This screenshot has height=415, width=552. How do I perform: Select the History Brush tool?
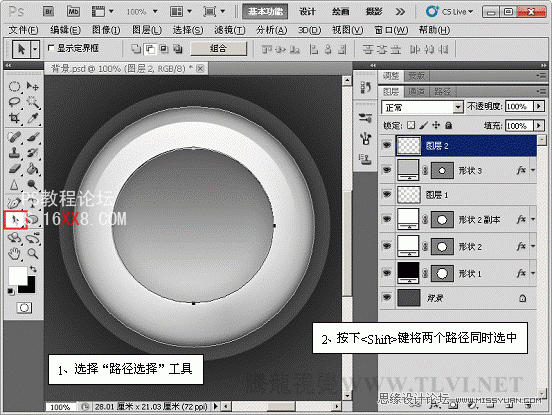tap(33, 153)
